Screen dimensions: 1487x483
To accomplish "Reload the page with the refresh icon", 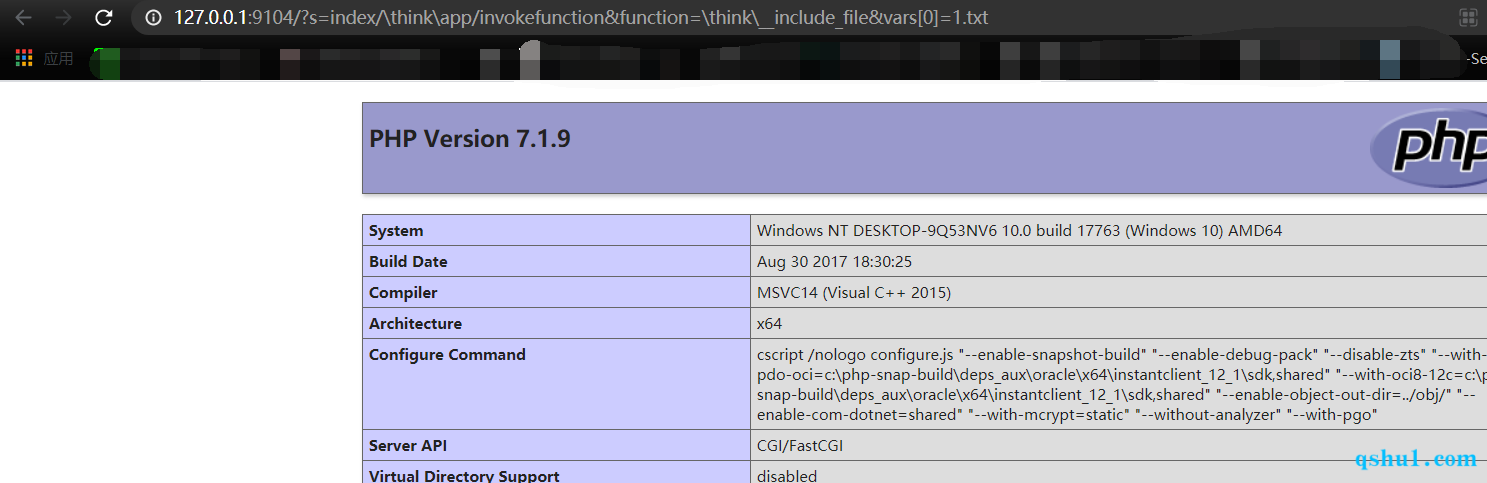I will 103,18.
